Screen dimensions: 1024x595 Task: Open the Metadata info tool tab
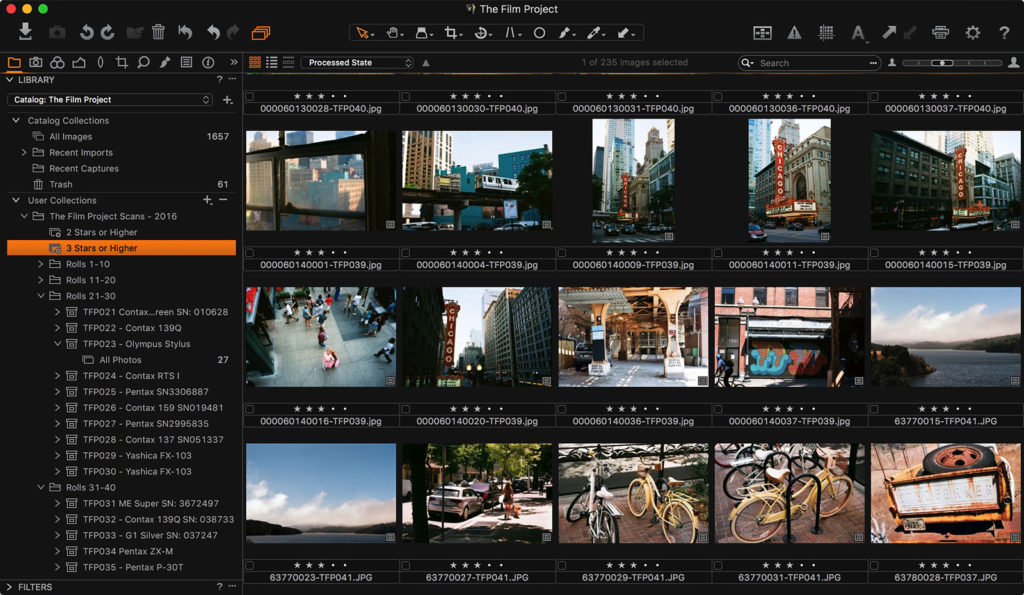(x=208, y=62)
